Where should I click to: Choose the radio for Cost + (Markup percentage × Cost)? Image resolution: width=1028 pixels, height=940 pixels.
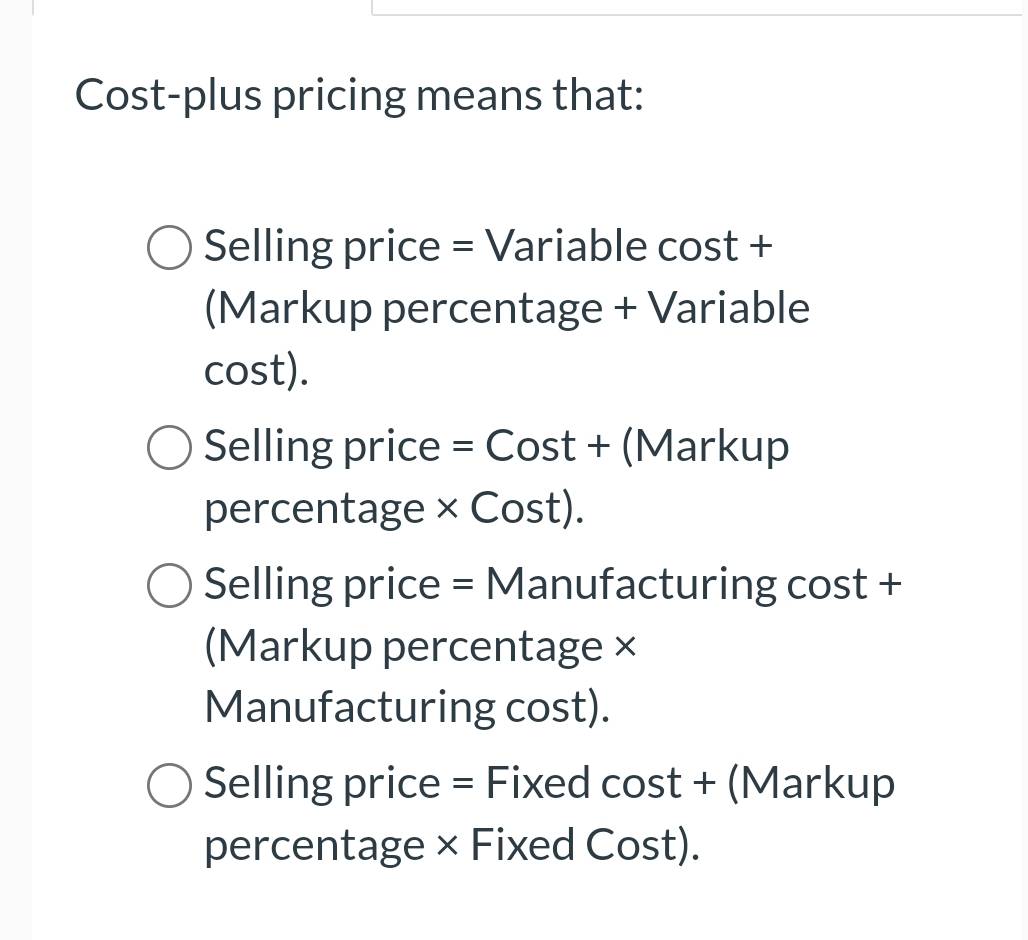coord(169,447)
